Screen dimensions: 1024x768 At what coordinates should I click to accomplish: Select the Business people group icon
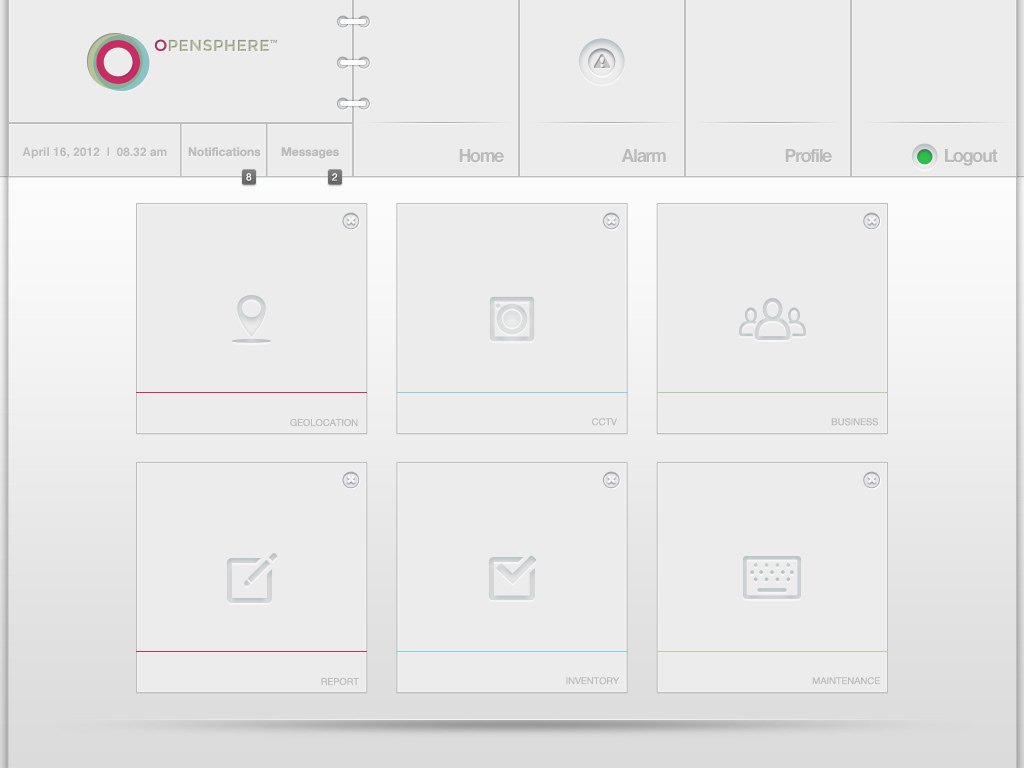pos(772,319)
